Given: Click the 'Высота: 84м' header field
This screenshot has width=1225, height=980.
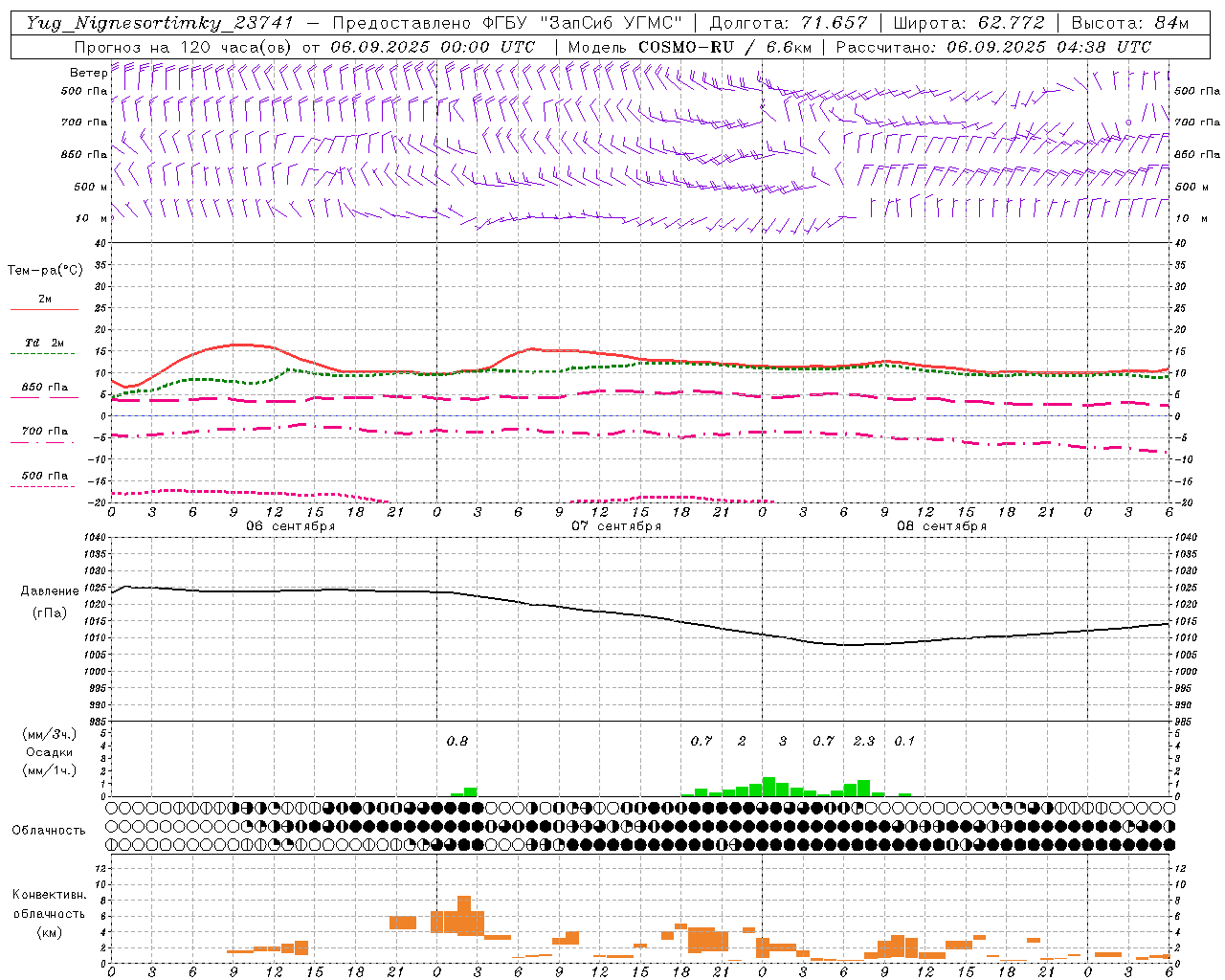Looking at the screenshot, I should [x=1129, y=23].
